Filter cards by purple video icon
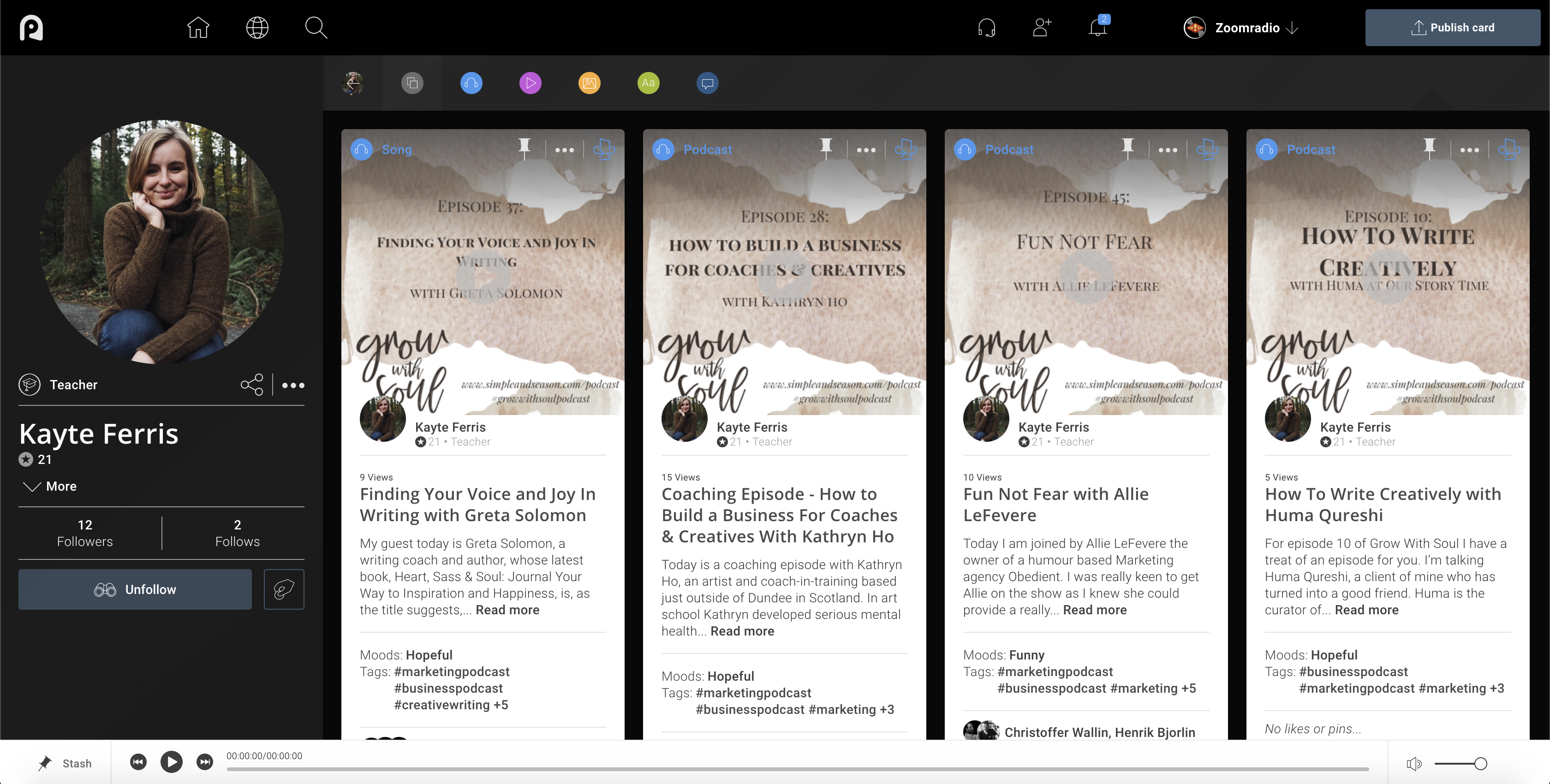The height and width of the screenshot is (784, 1550). tap(530, 83)
